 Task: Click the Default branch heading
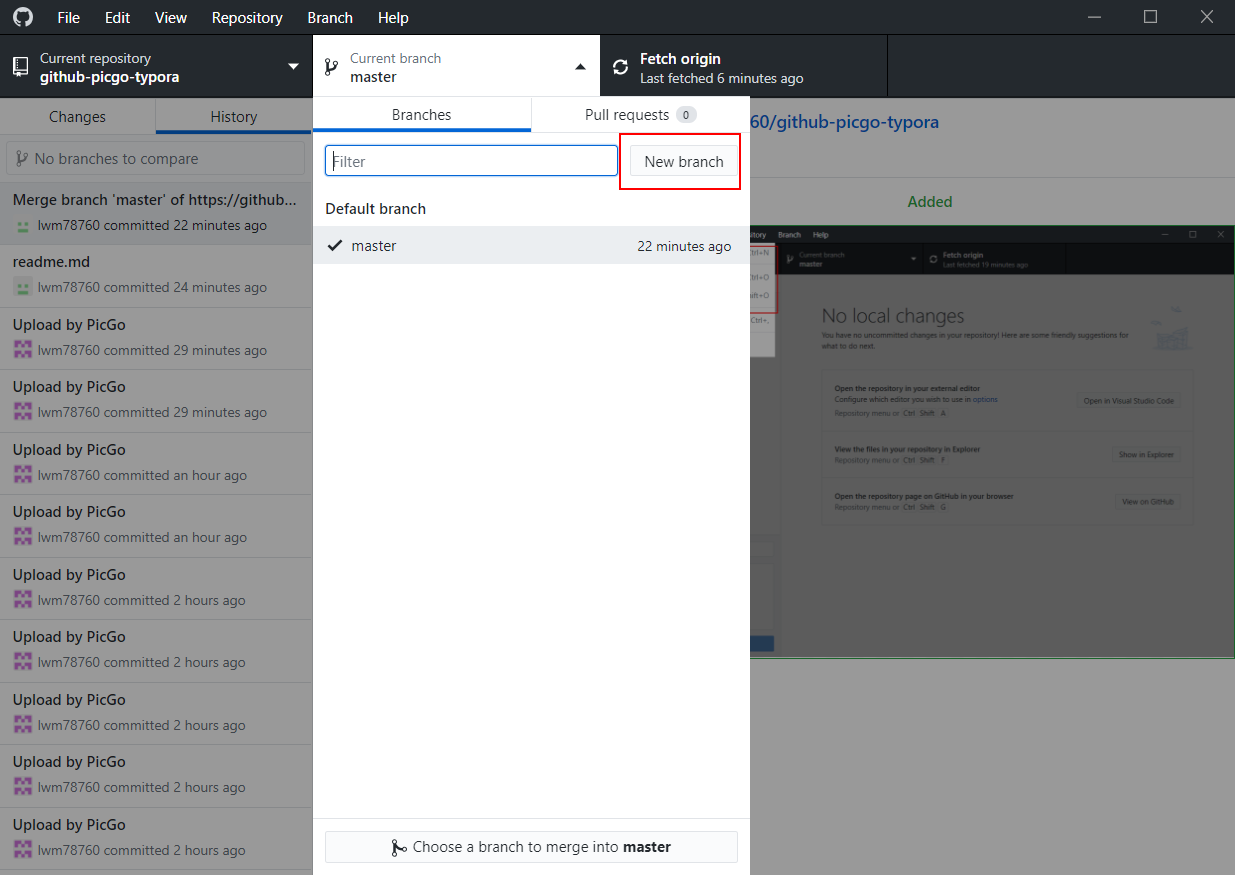tap(375, 209)
